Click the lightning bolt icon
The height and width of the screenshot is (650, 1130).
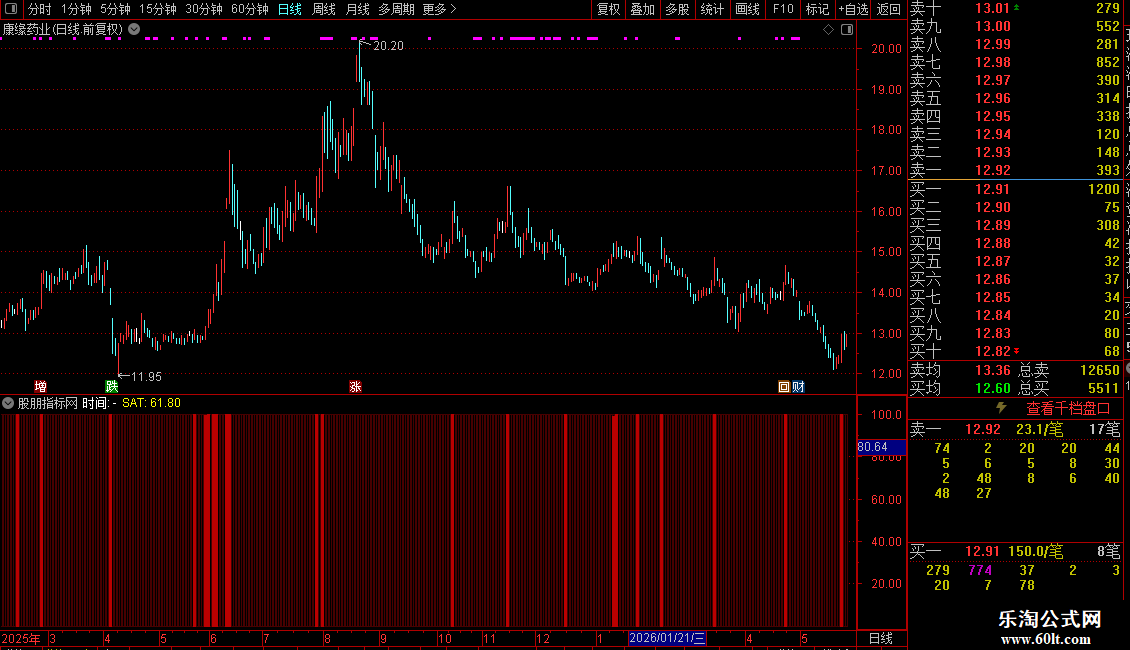[x=1001, y=408]
